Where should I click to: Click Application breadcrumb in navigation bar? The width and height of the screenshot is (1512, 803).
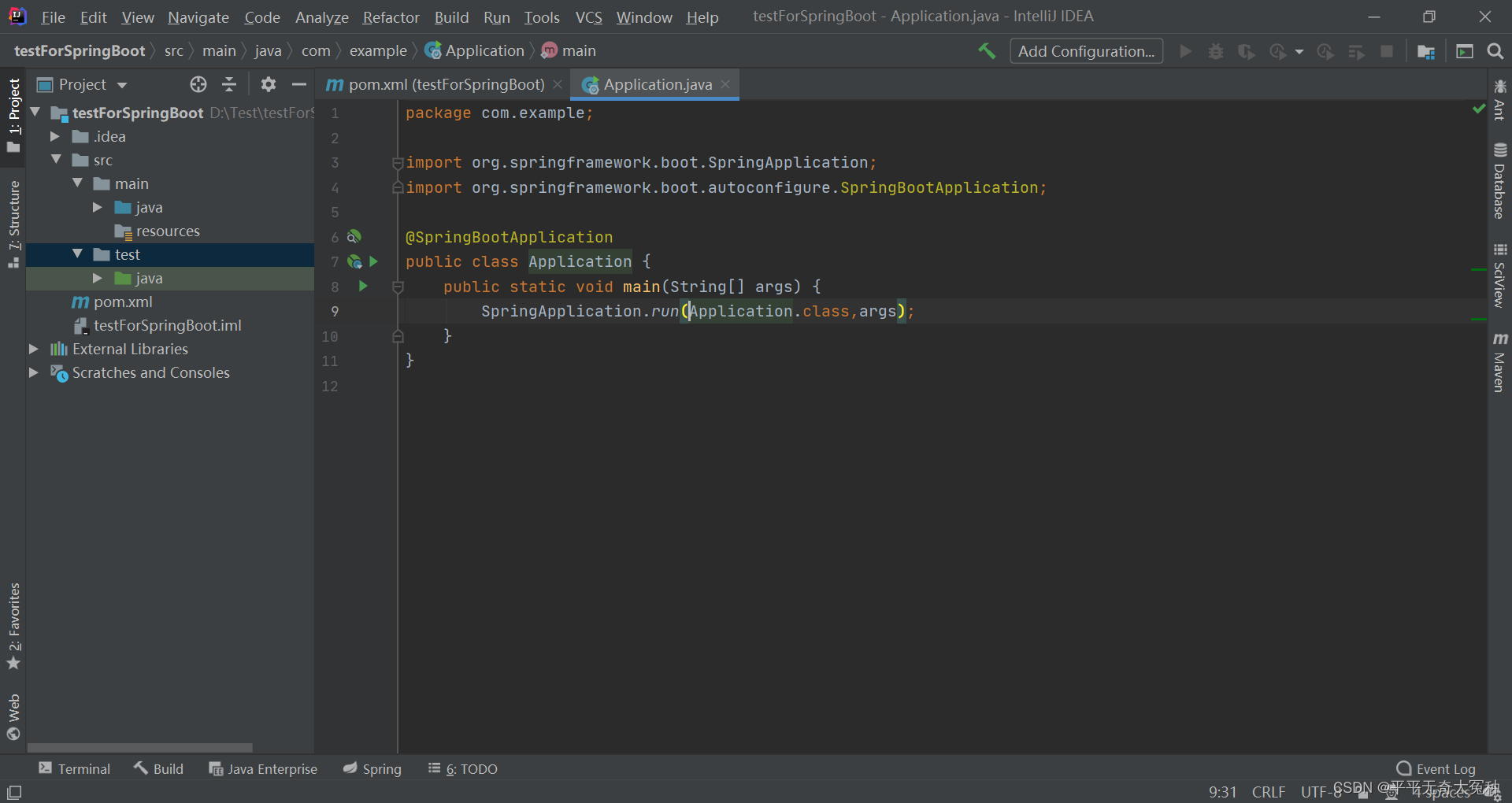pos(475,51)
